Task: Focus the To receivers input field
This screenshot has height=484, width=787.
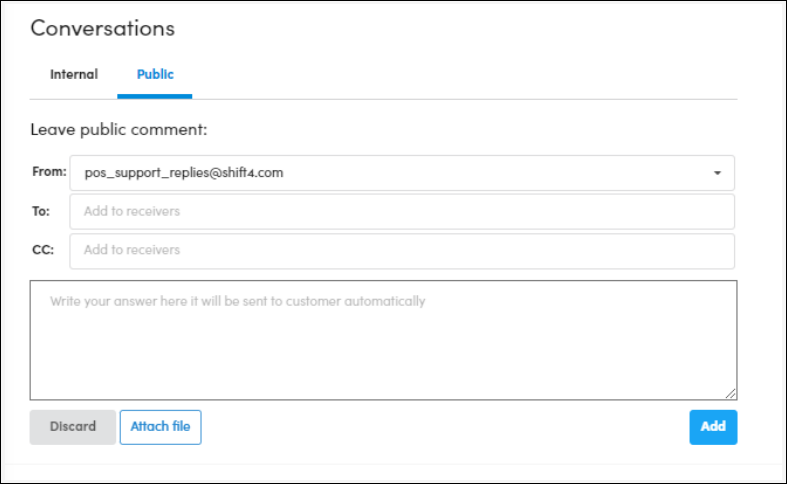Action: tap(402, 212)
